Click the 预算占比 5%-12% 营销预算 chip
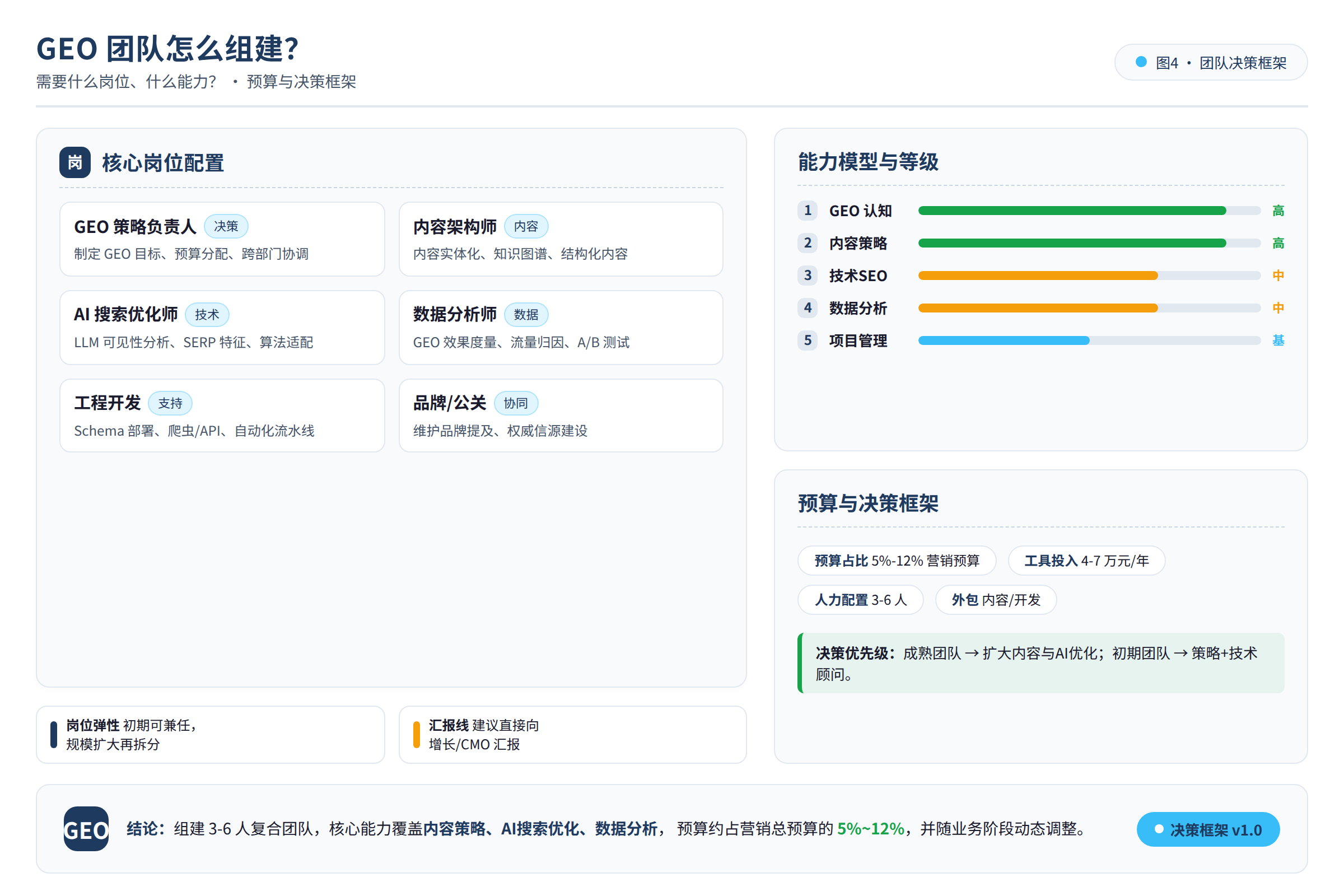 coord(897,561)
